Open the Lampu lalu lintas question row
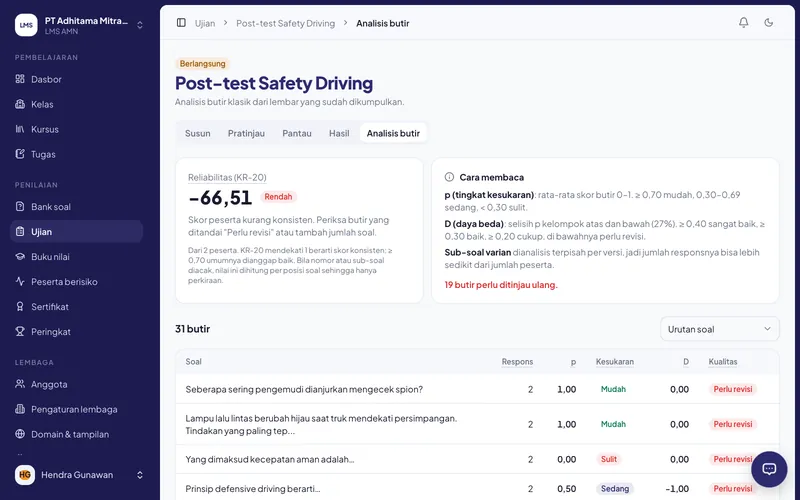The height and width of the screenshot is (500, 800). click(477, 424)
